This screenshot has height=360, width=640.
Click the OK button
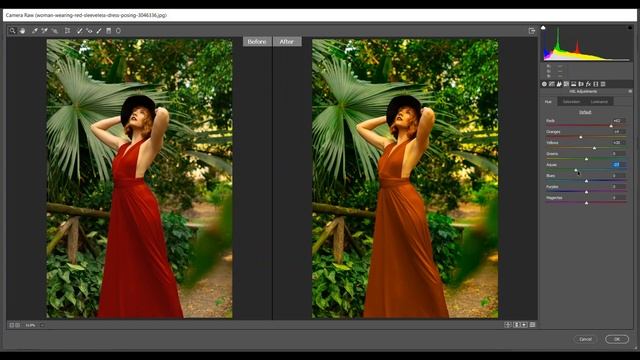pyautogui.click(x=617, y=339)
